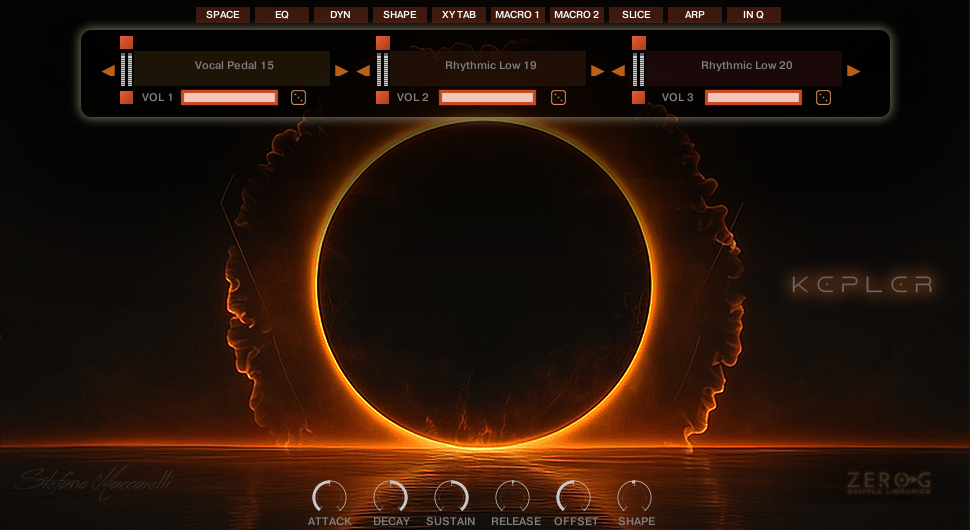The image size is (970, 530).
Task: Click the layer 2 randomize dice icon
Action: [x=558, y=97]
